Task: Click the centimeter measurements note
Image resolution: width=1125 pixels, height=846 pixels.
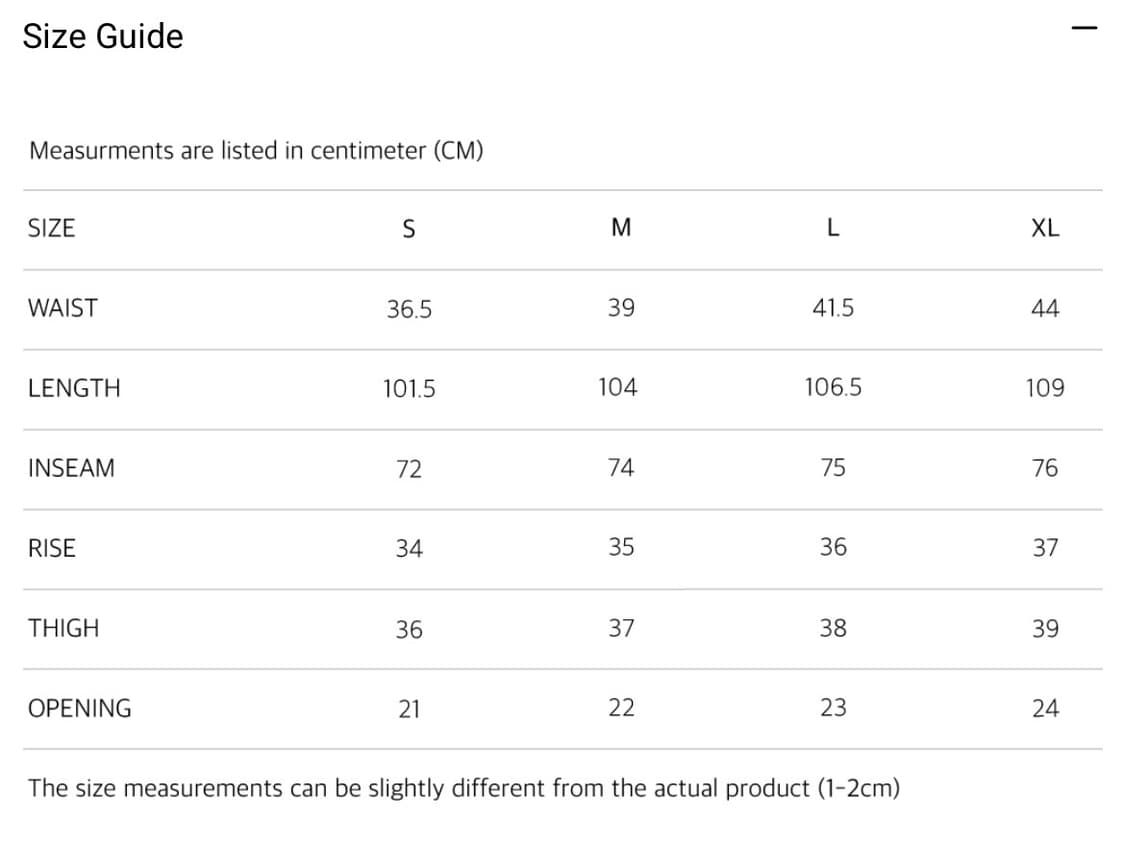Action: tap(256, 151)
